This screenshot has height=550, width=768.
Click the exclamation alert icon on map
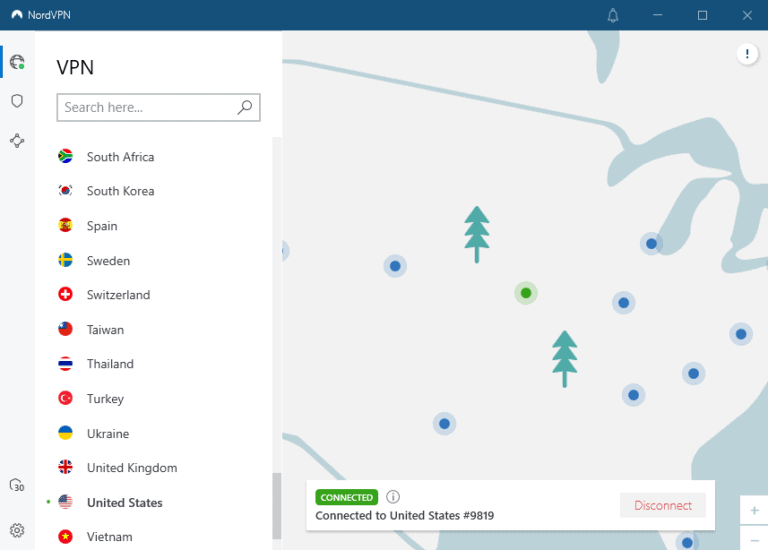(x=747, y=54)
